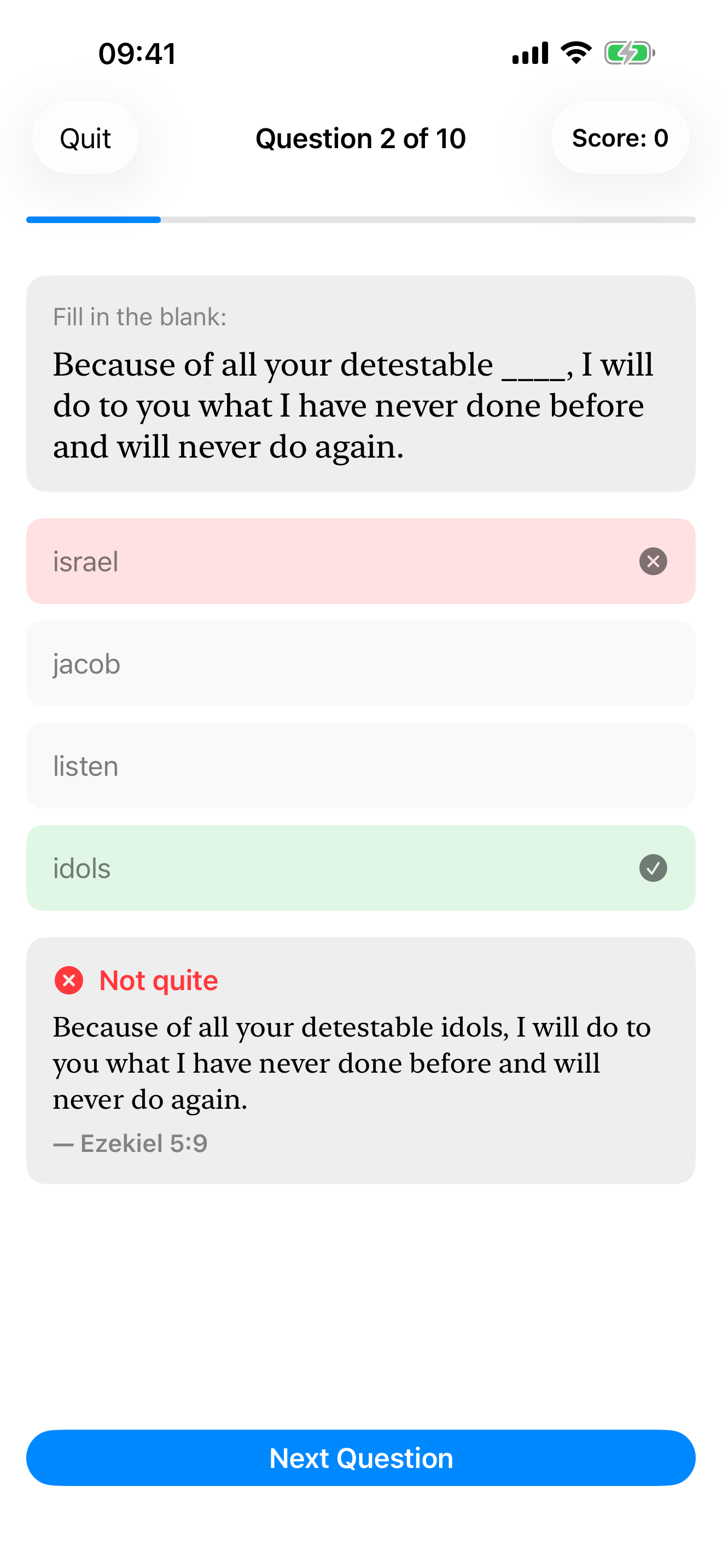The width and height of the screenshot is (722, 1568).
Task: Tap the red X icon beside Not quite
Action: (69, 980)
